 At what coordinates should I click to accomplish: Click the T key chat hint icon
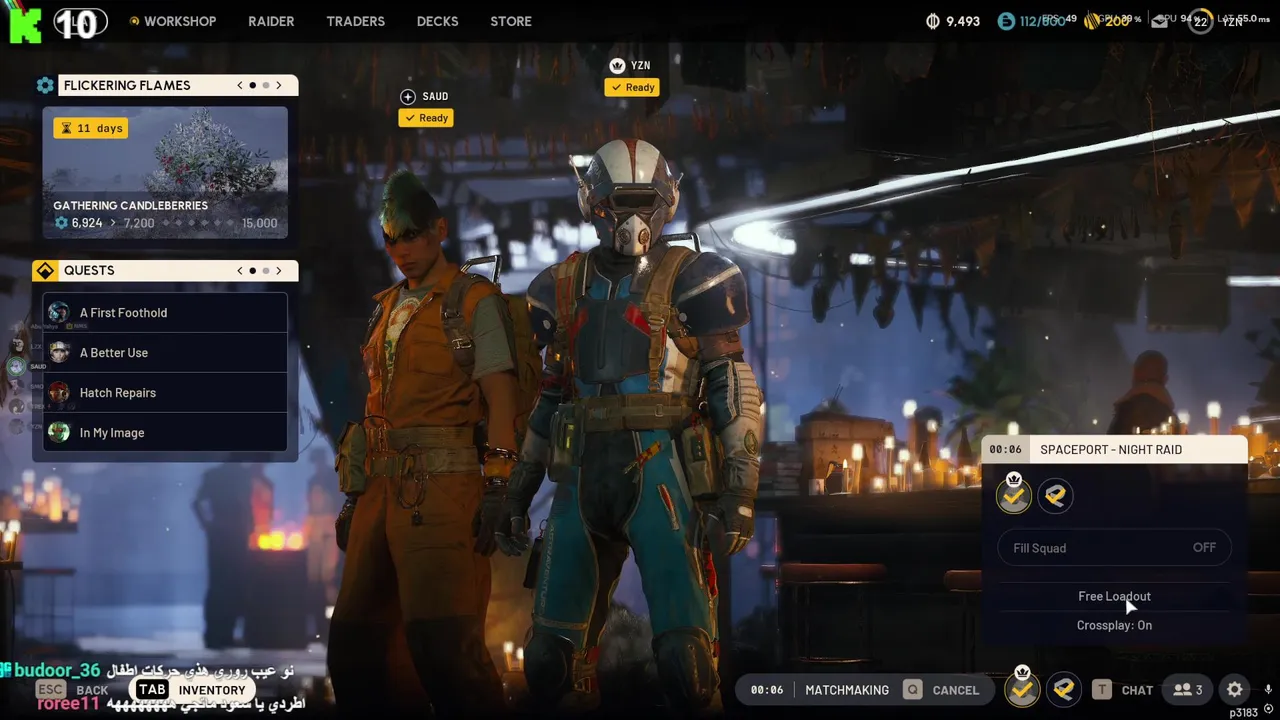click(x=1102, y=689)
